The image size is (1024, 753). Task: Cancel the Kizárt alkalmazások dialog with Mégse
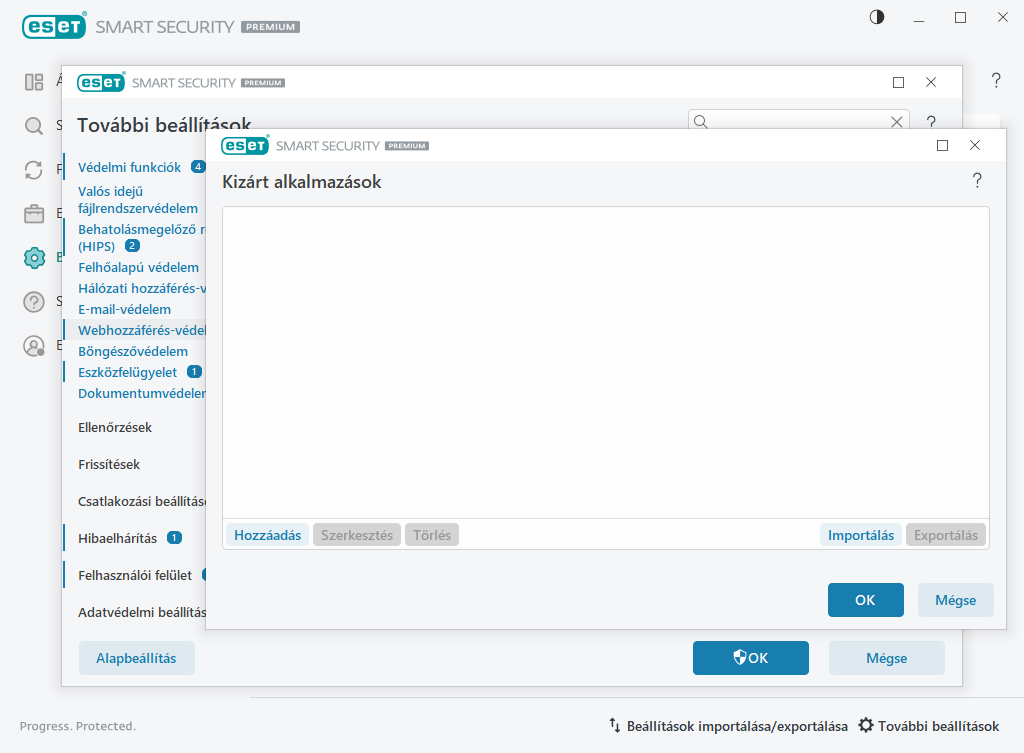click(x=955, y=600)
